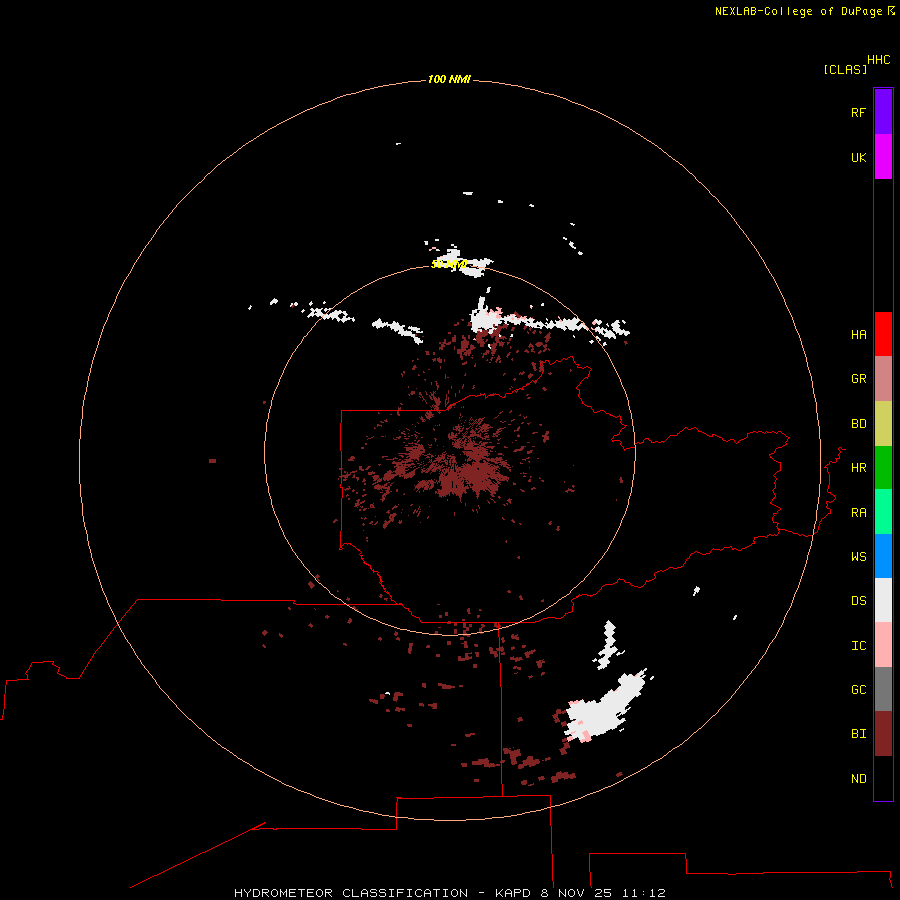The height and width of the screenshot is (900, 900).
Task: Click the 'UK' legend label
Action: point(858,157)
